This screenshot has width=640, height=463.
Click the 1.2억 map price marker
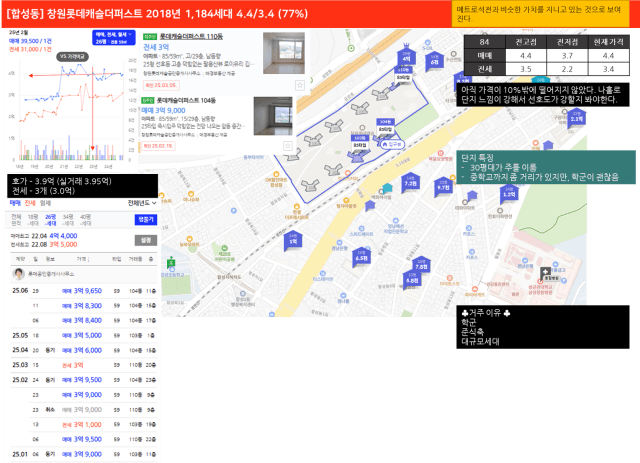(x=509, y=194)
